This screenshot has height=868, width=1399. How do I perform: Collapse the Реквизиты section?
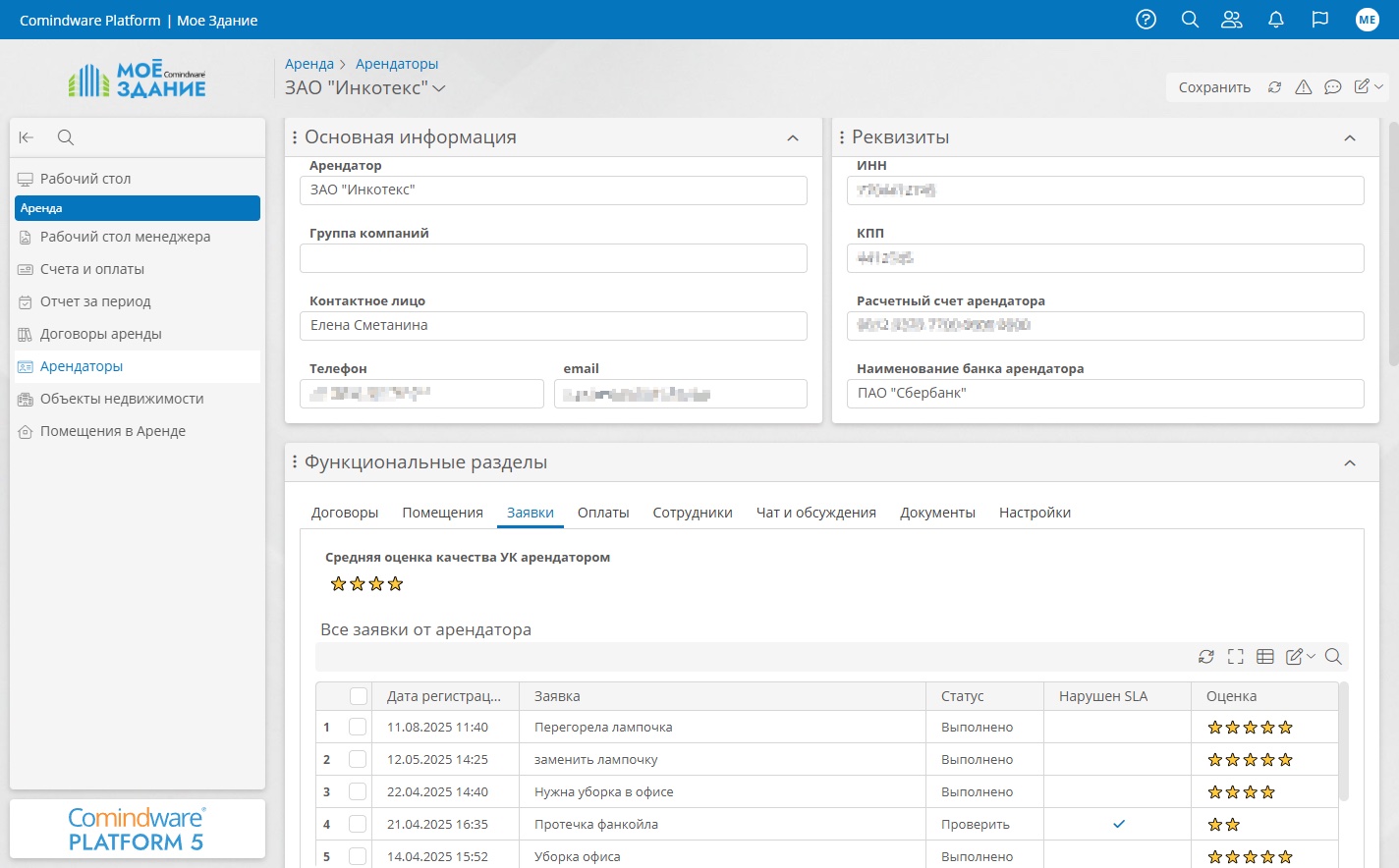click(1350, 138)
